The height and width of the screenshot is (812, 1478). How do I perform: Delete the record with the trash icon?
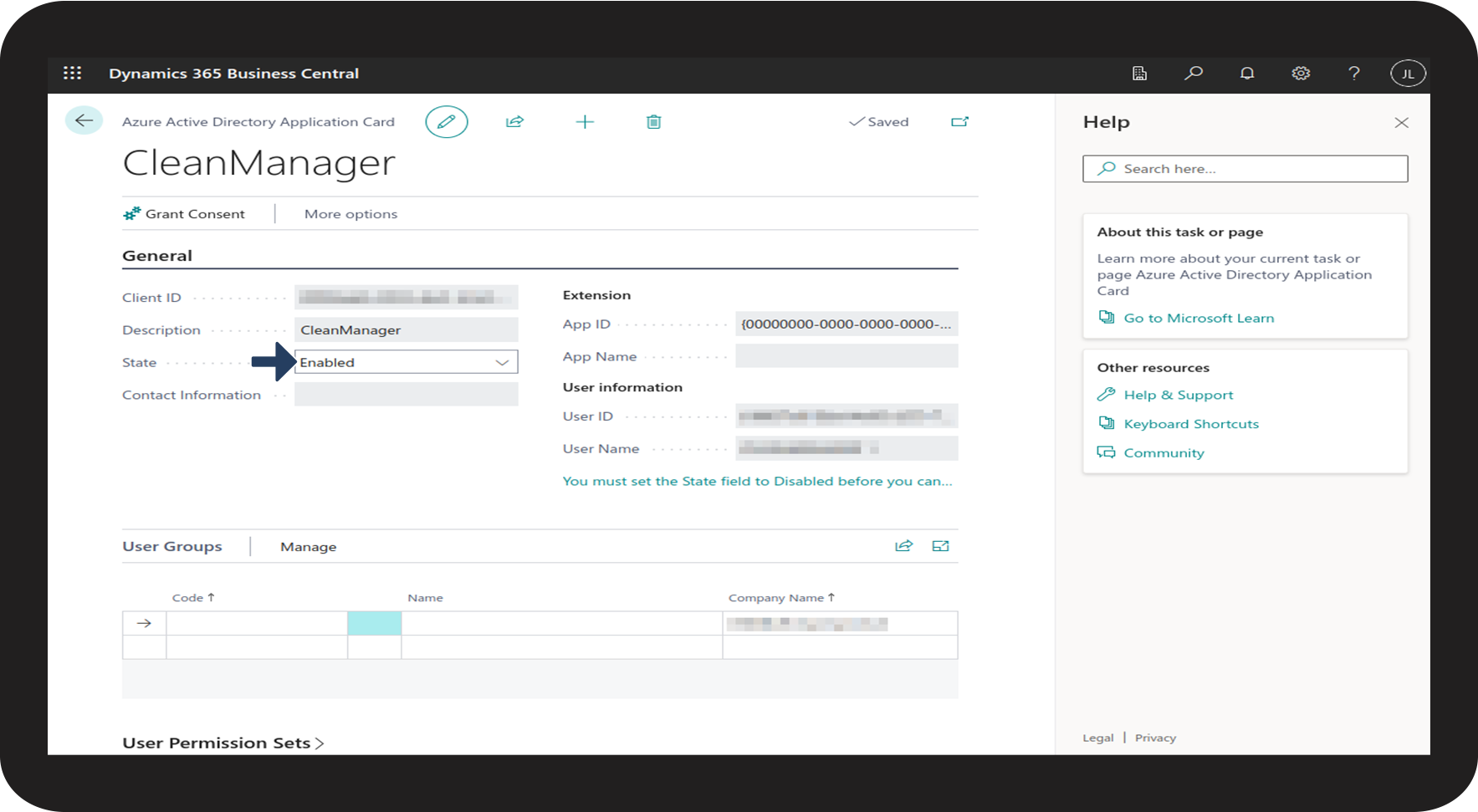[654, 122]
